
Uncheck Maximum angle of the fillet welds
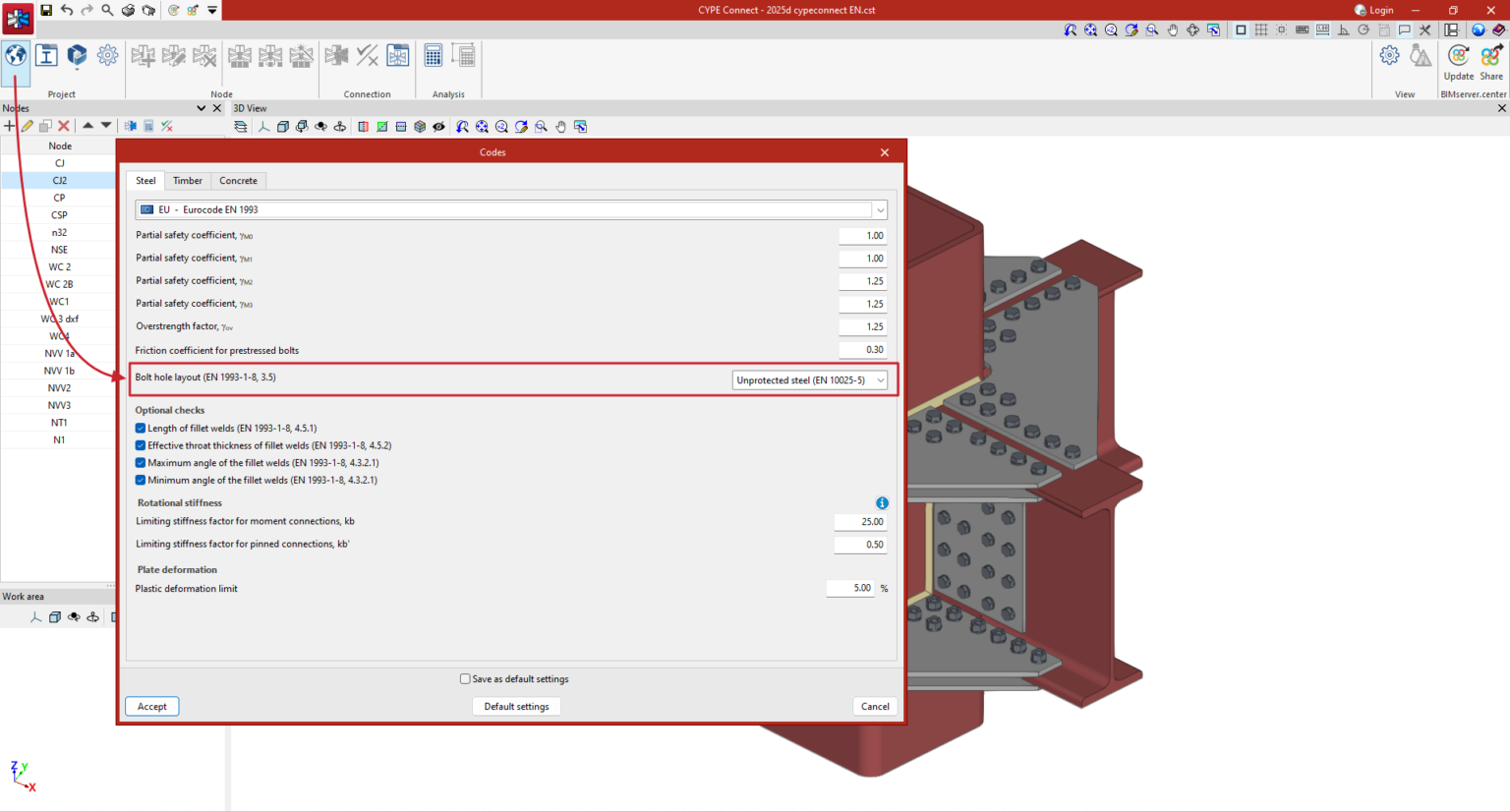pos(140,462)
